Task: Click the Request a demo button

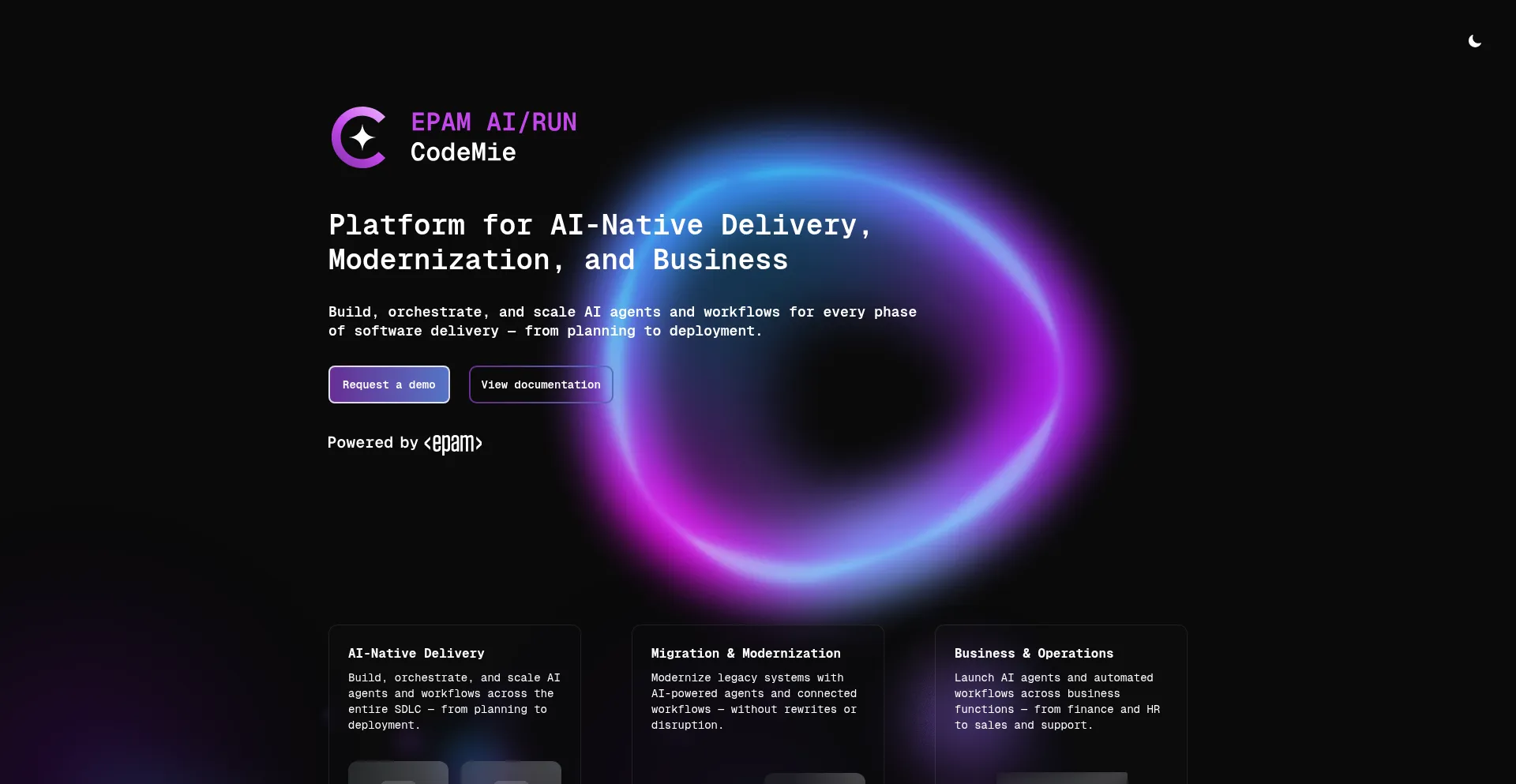Action: click(x=389, y=384)
